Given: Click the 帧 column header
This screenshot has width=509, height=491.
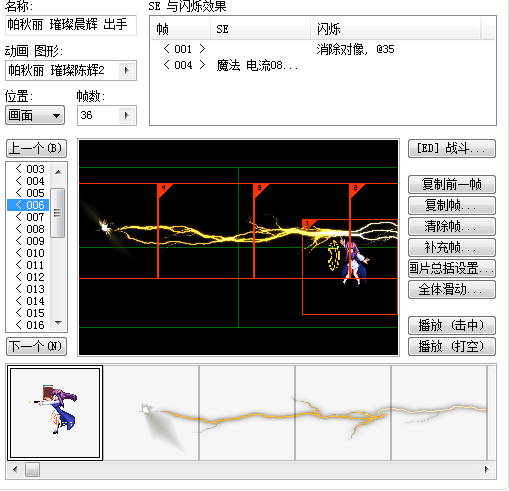Looking at the screenshot, I should click(x=180, y=29).
